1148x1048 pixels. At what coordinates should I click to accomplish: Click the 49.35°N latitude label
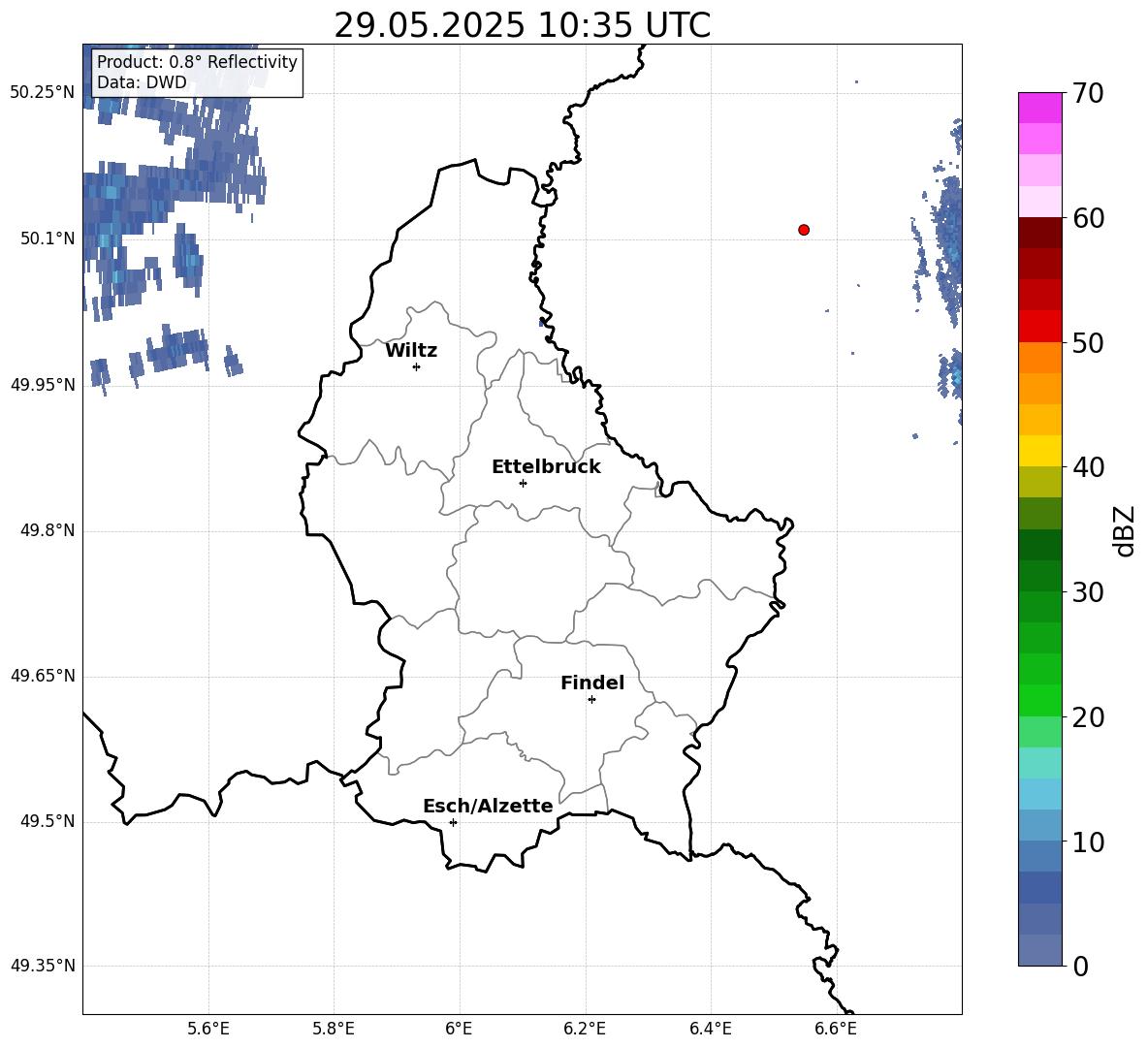43,966
